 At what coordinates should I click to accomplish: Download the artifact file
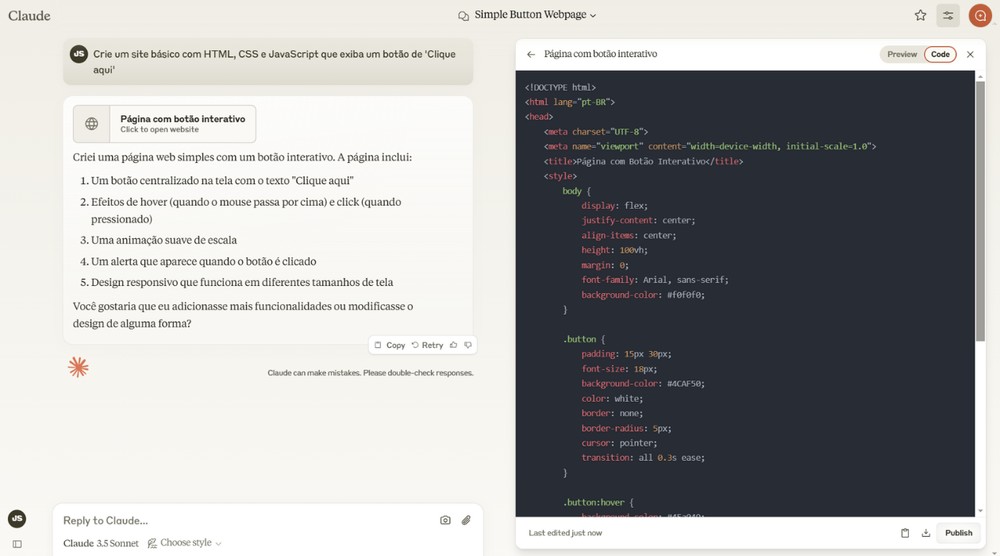(x=926, y=533)
